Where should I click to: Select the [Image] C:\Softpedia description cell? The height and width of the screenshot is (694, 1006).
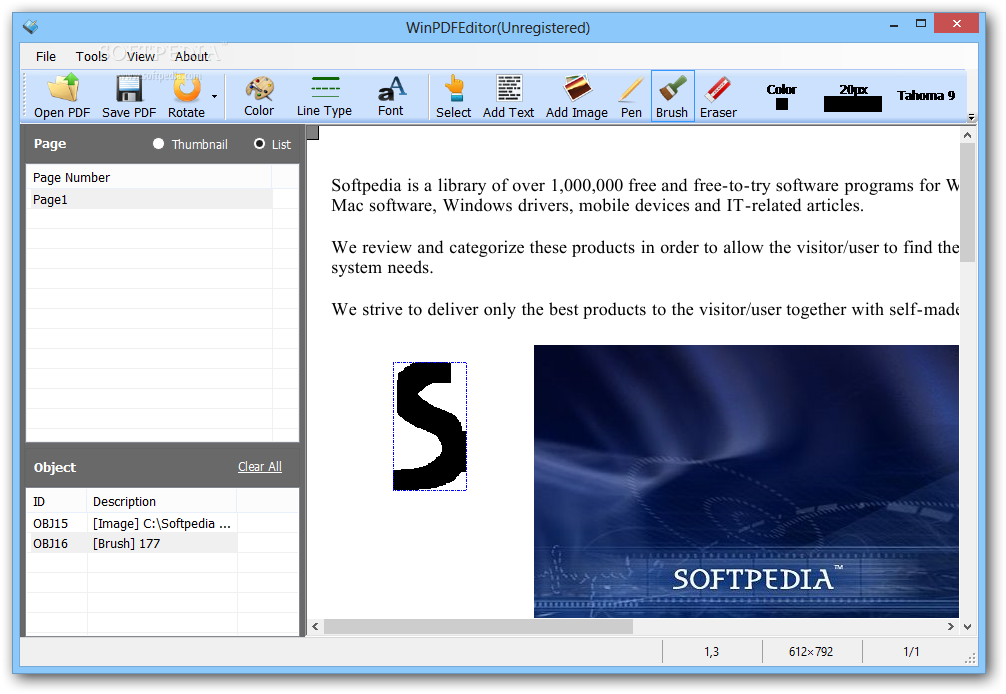tap(162, 523)
